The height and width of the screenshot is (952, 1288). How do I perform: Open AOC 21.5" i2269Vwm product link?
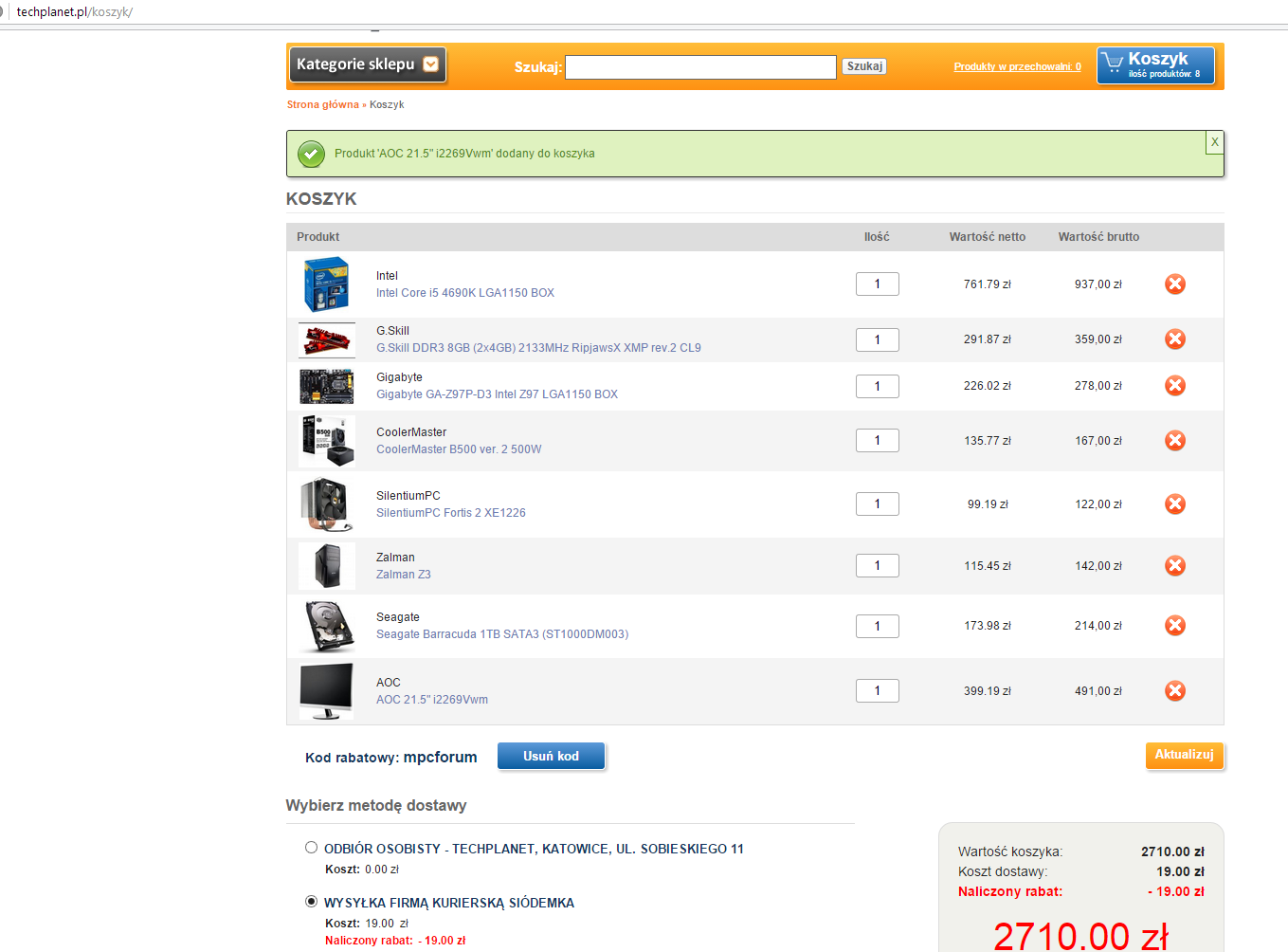point(432,700)
